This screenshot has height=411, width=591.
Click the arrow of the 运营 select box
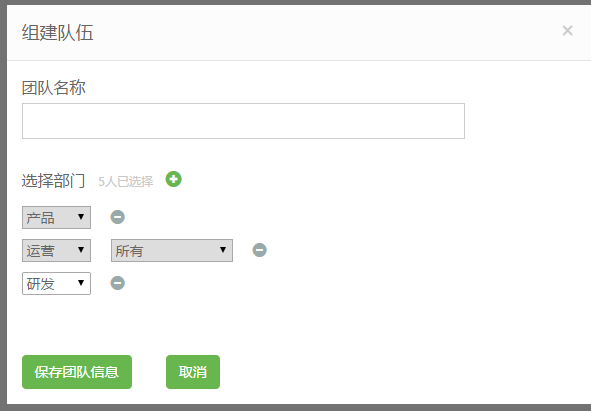point(81,250)
